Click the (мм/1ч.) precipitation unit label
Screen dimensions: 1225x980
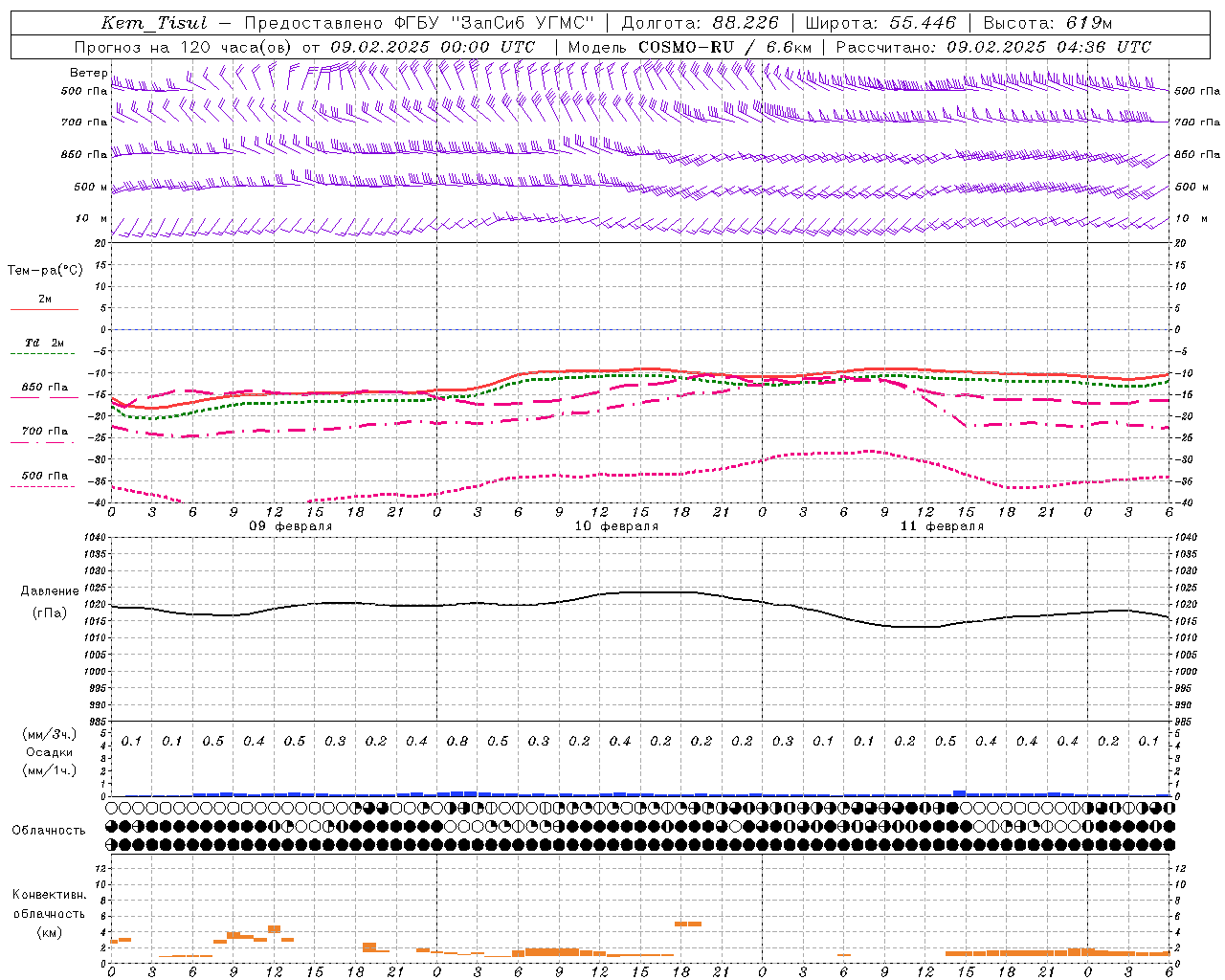(50, 770)
